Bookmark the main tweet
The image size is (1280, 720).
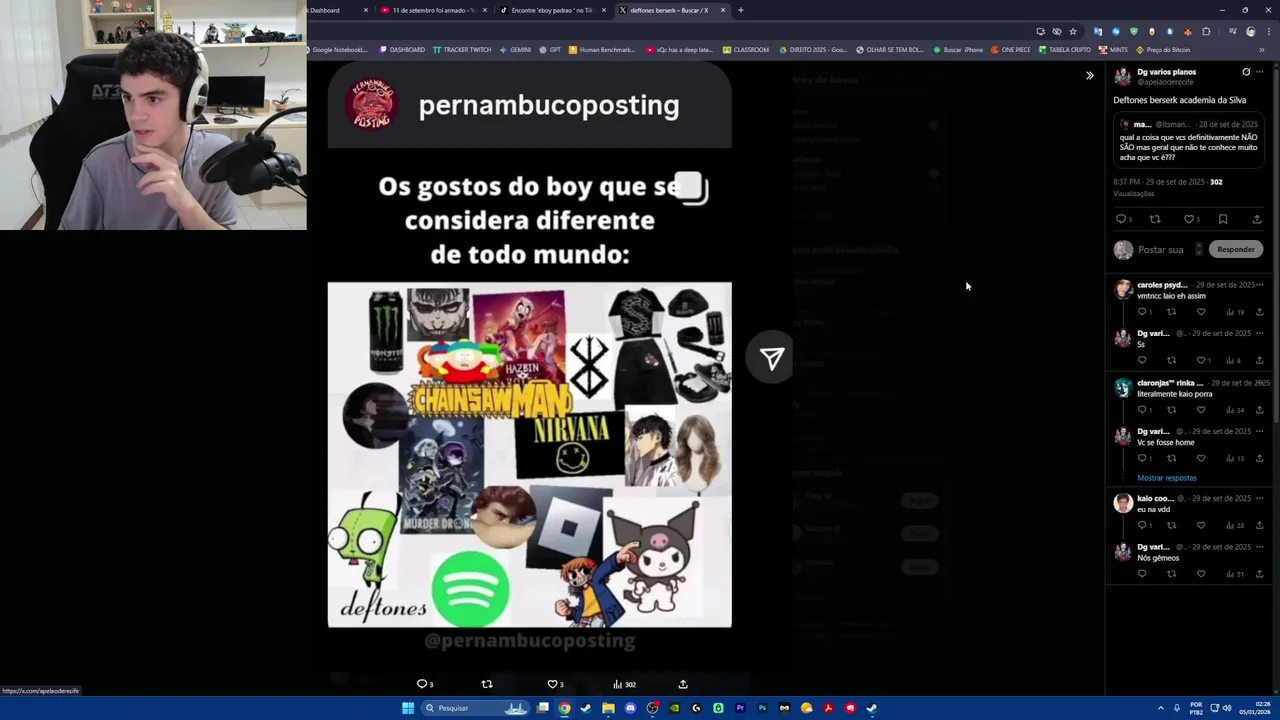pyautogui.click(x=1223, y=219)
